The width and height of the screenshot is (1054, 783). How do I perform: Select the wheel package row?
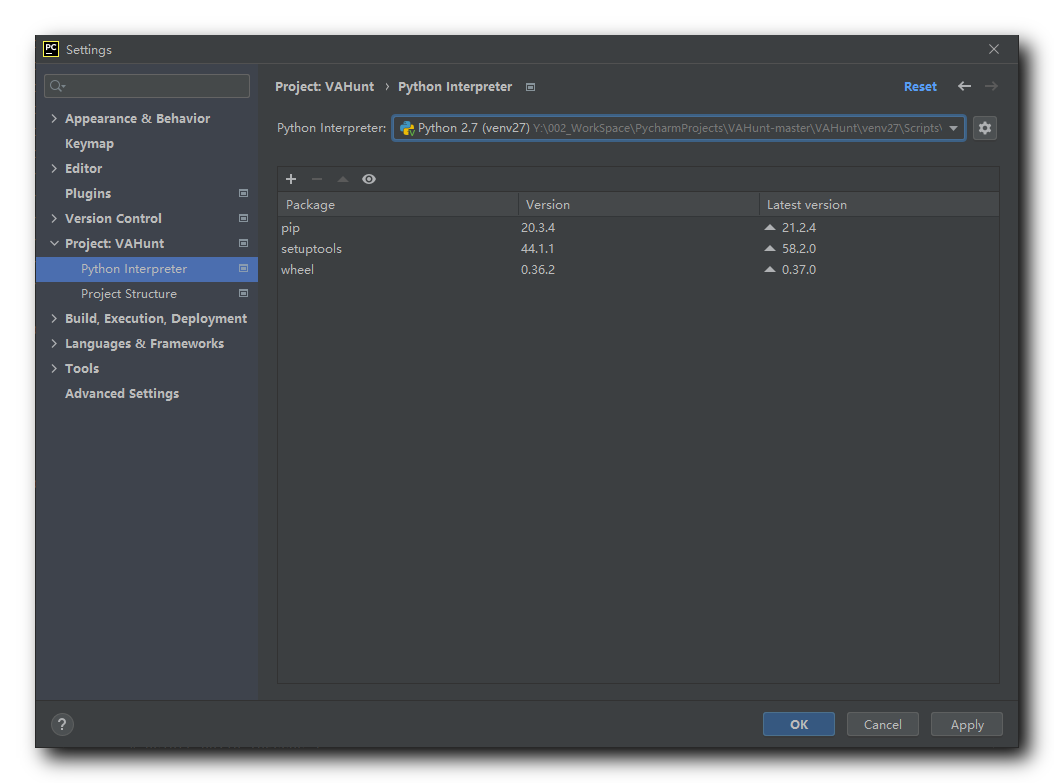(638, 269)
